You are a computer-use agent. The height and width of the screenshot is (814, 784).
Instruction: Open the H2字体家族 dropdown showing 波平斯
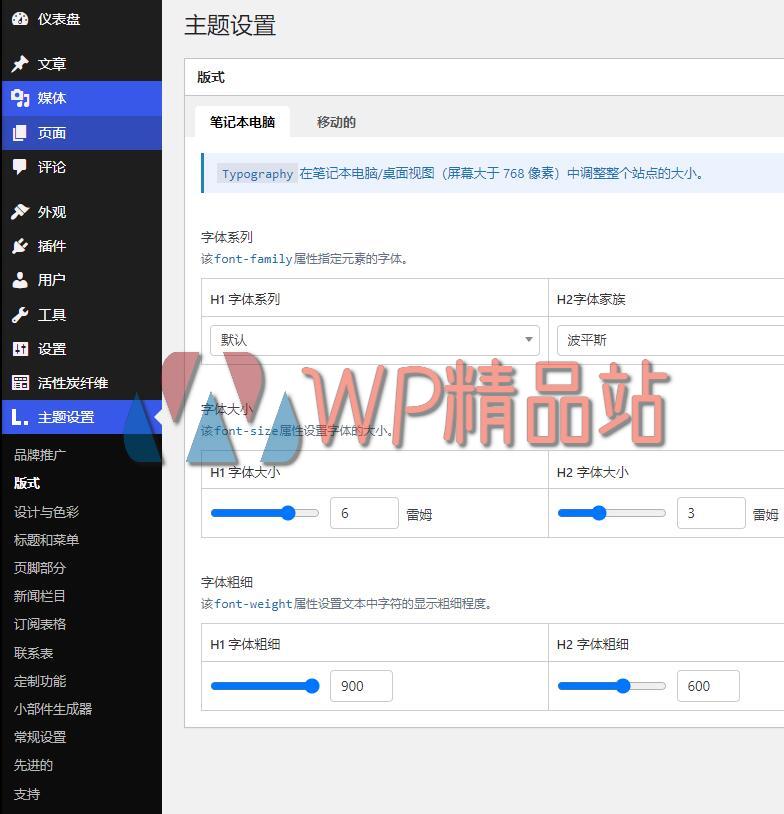[x=670, y=340]
